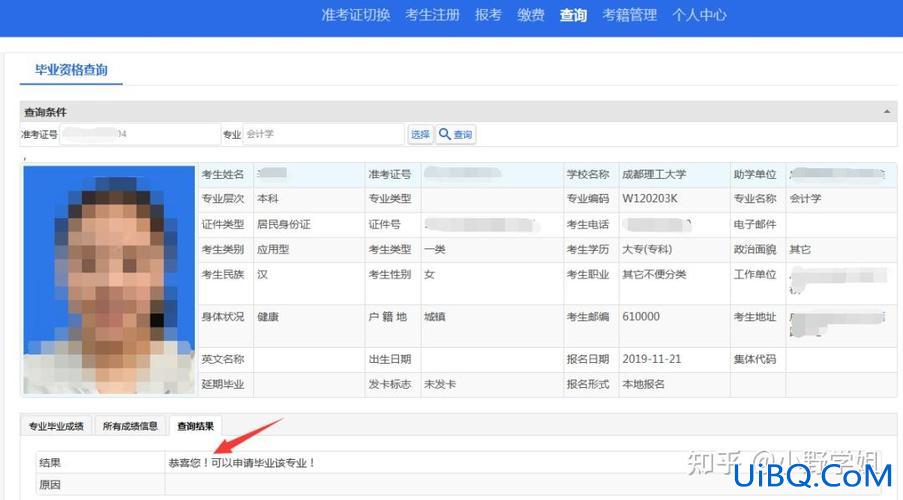Open the 准考证切换 menu item
The image size is (903, 500).
point(356,15)
